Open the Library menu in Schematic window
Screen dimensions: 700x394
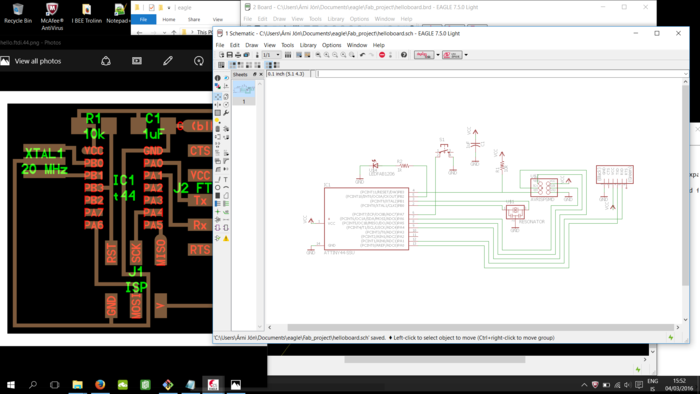(x=308, y=45)
